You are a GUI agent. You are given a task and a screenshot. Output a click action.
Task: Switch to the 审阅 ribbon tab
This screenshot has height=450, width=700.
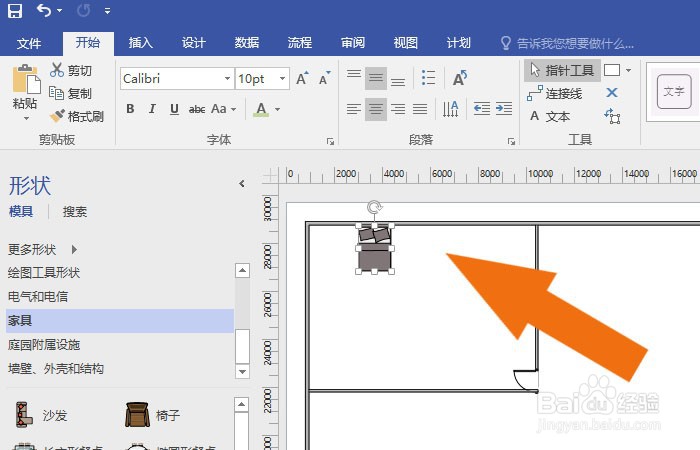coord(353,43)
